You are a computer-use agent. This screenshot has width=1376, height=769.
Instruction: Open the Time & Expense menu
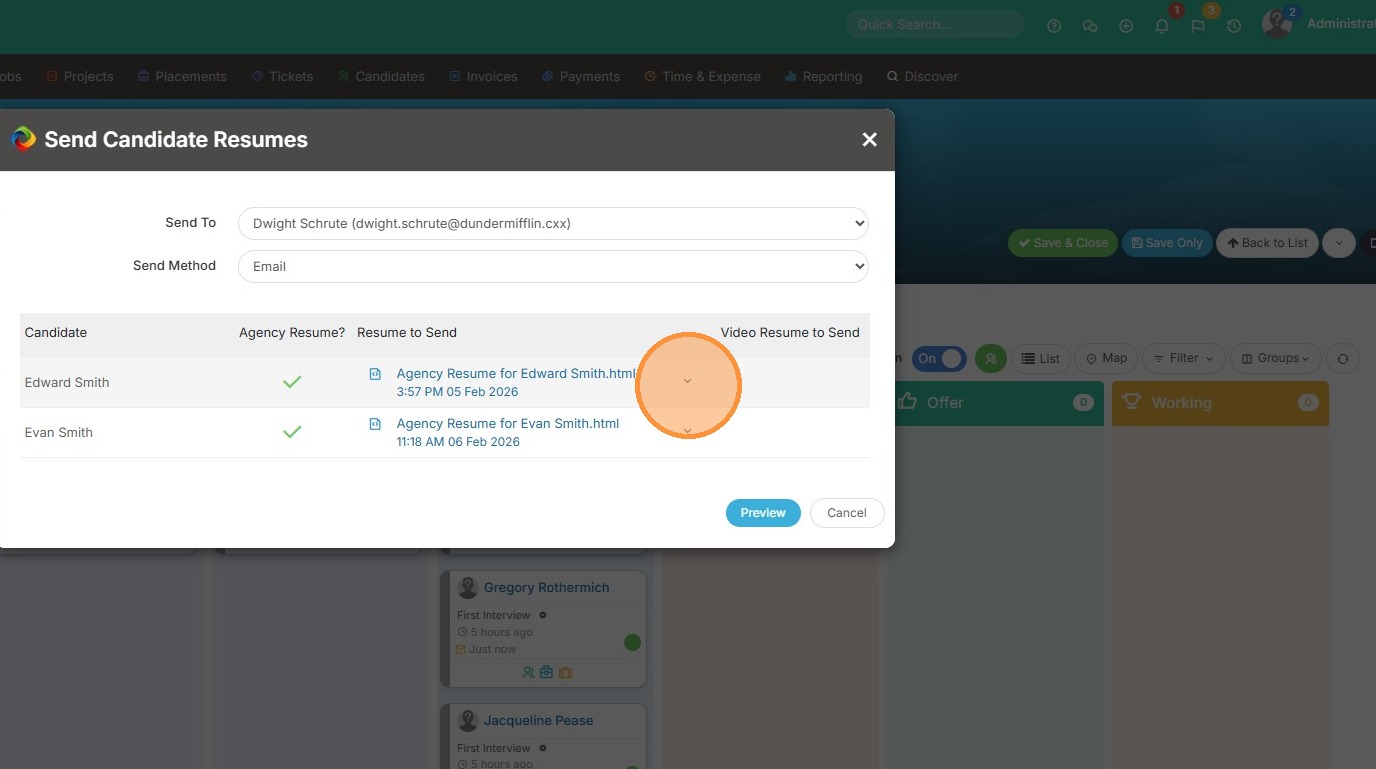click(x=702, y=76)
